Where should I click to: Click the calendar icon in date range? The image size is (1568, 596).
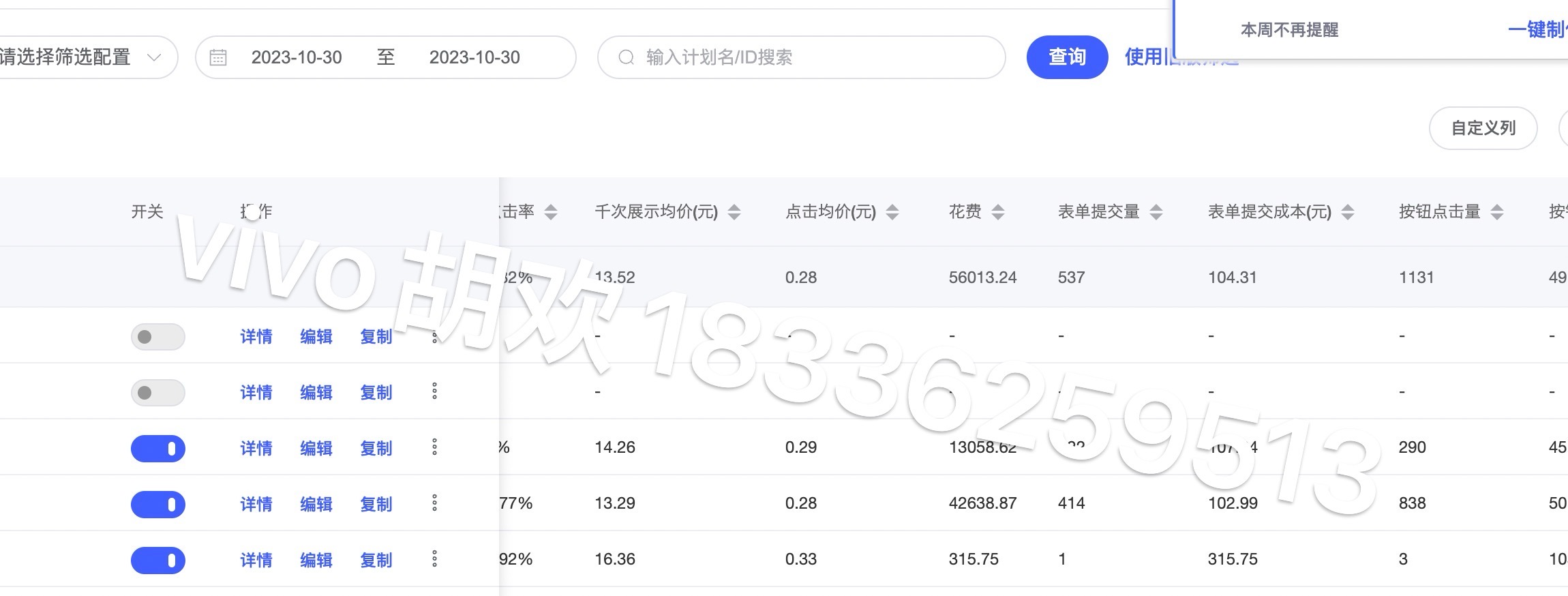[218, 57]
